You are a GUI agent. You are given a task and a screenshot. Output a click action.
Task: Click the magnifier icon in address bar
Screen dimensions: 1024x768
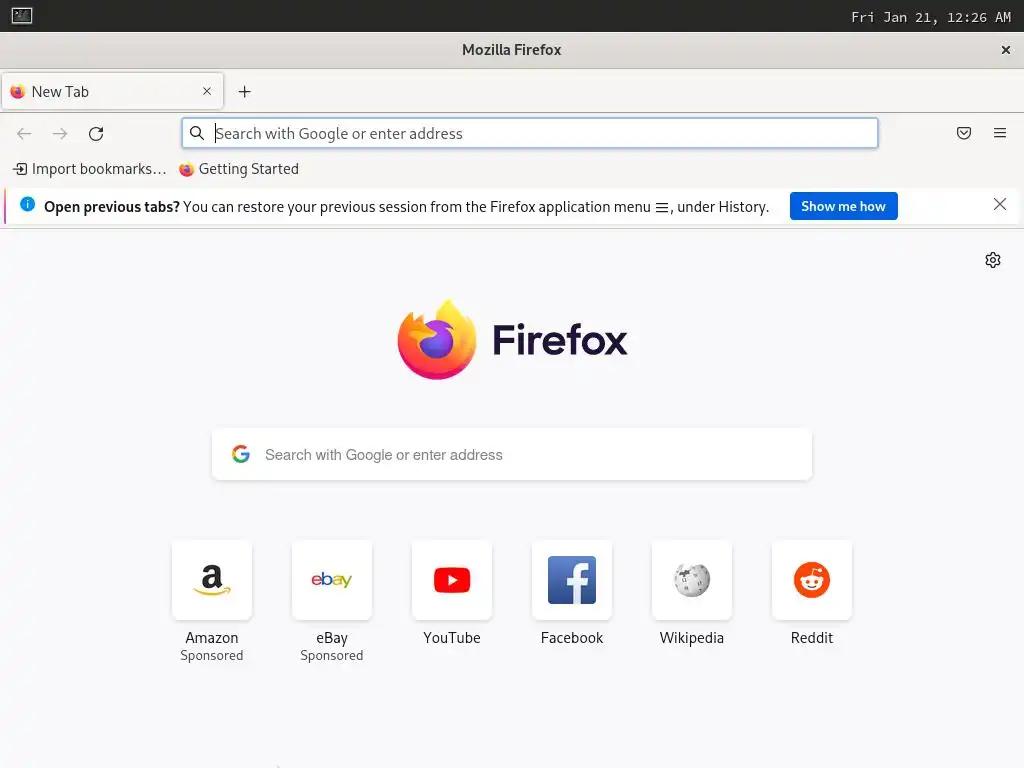click(x=197, y=133)
